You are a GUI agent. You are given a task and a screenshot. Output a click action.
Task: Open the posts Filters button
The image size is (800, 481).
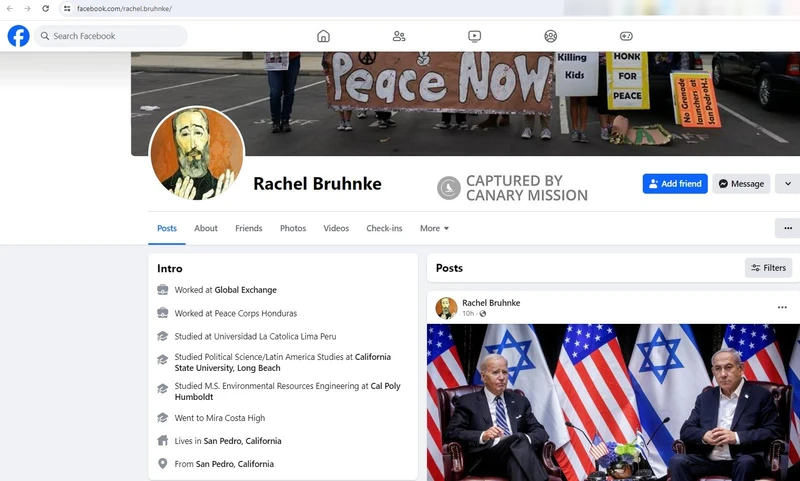768,268
